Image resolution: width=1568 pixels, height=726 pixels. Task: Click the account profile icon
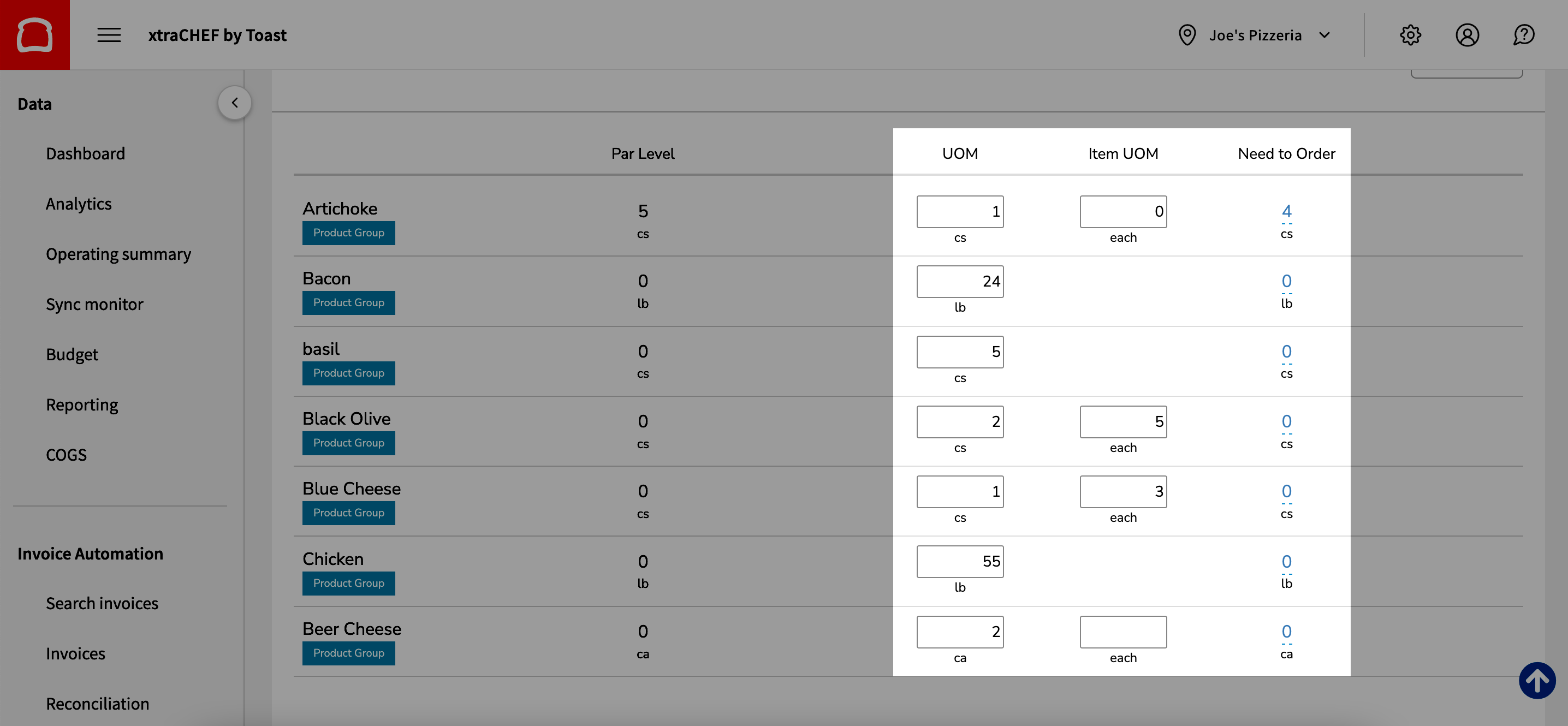[x=1468, y=35]
